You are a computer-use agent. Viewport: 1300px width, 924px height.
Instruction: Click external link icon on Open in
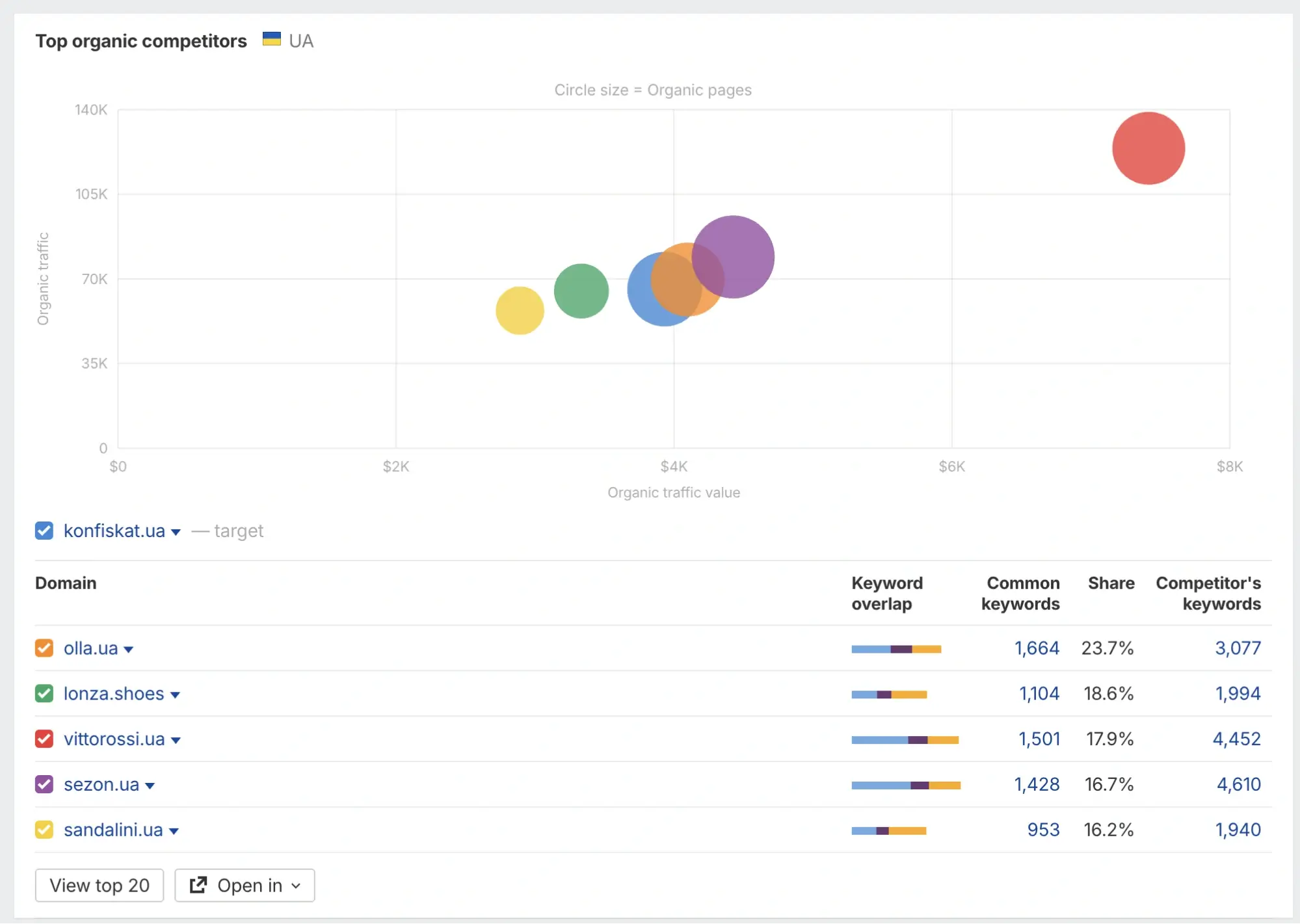point(198,885)
